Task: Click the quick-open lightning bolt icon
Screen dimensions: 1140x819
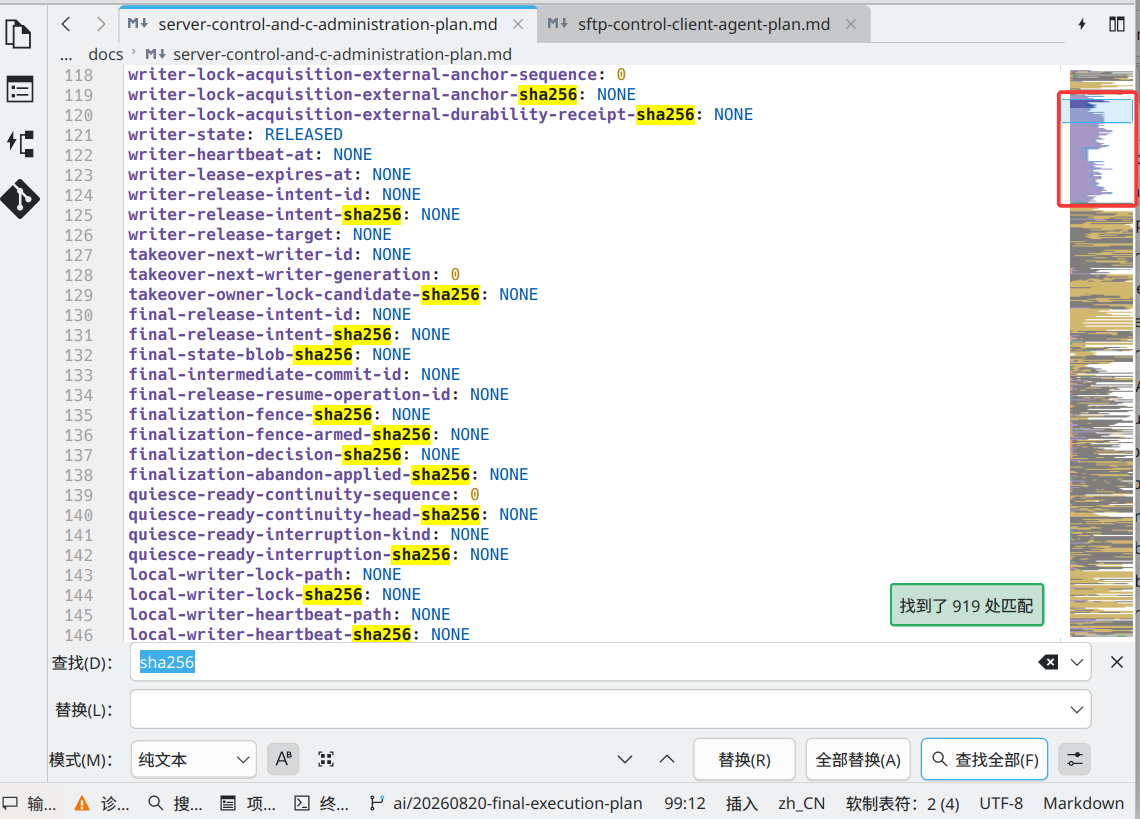Action: (x=1082, y=24)
